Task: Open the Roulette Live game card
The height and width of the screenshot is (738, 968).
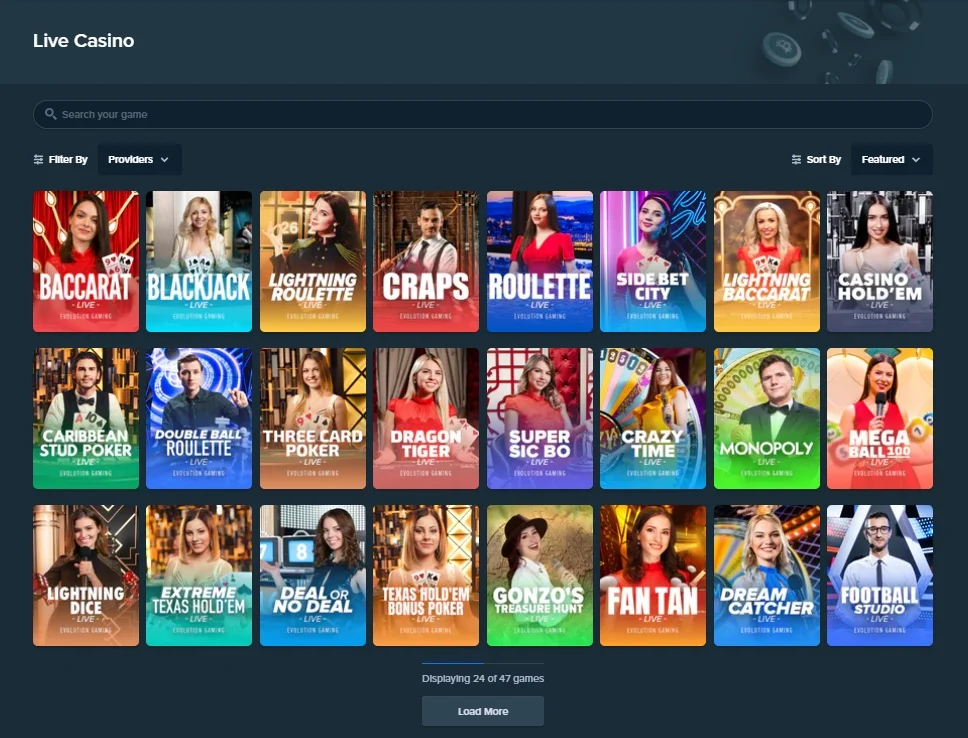Action: pos(540,261)
